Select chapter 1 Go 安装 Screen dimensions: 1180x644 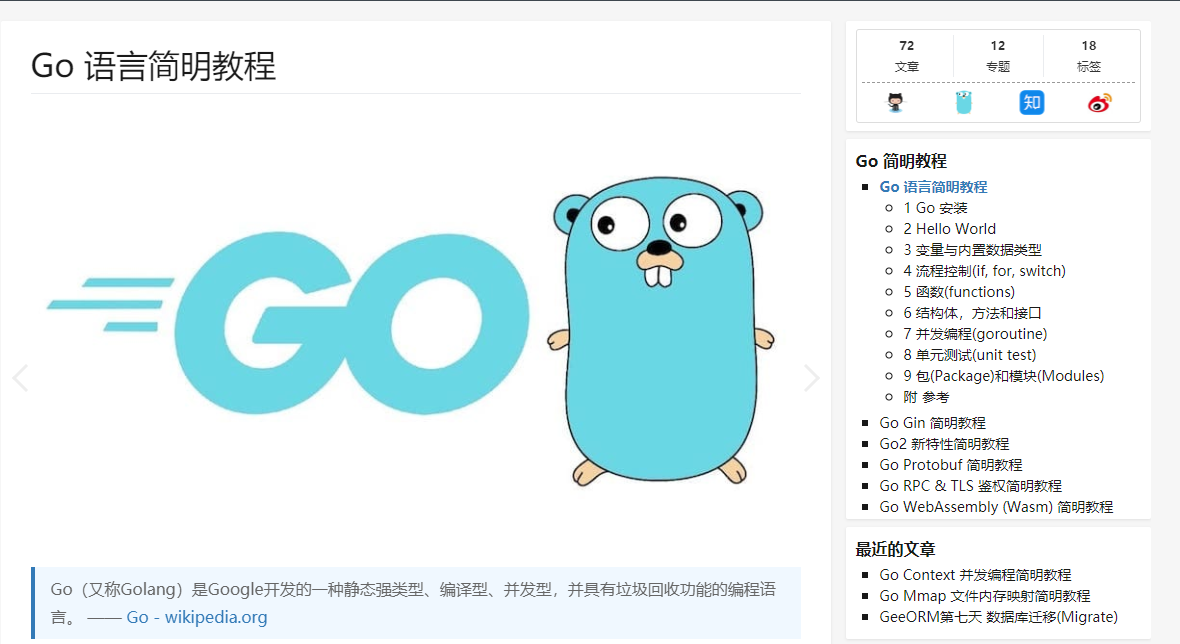pos(938,207)
